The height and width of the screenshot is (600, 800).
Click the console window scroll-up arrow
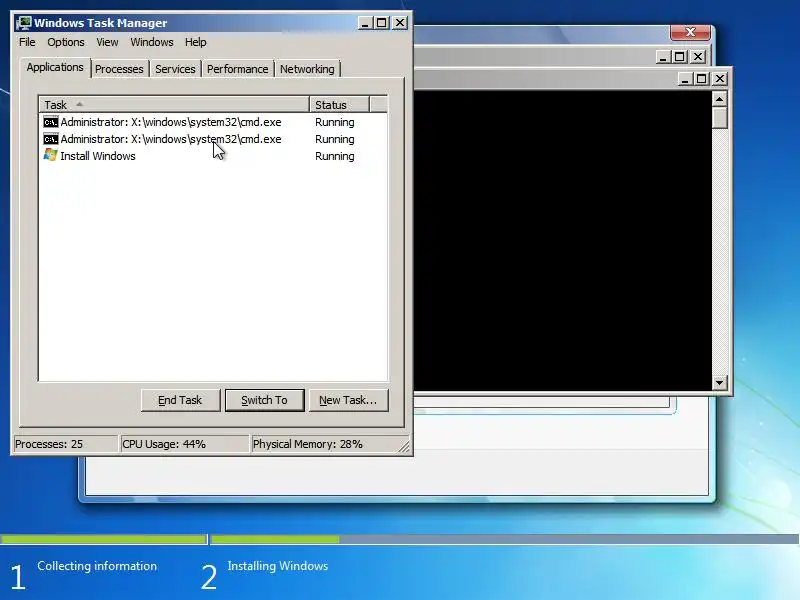click(x=719, y=99)
